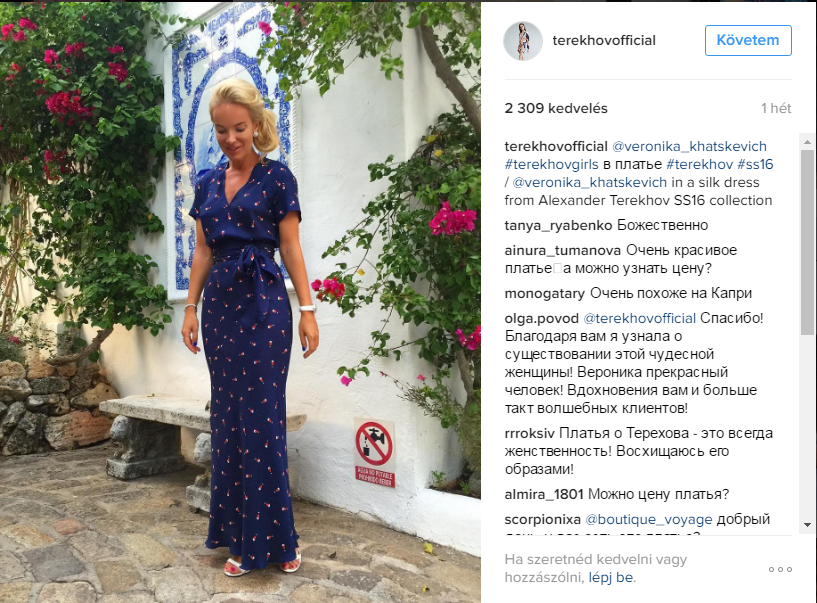Open the #ss16 hashtag link
This screenshot has height=603, width=817.
point(755,164)
